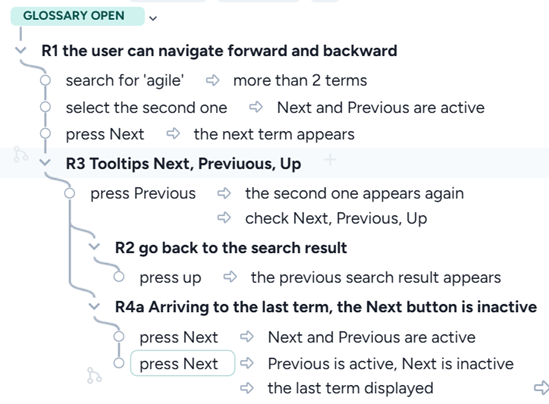
Task: Click the arrow icon before check Next, Previous, Up
Action: tap(224, 218)
